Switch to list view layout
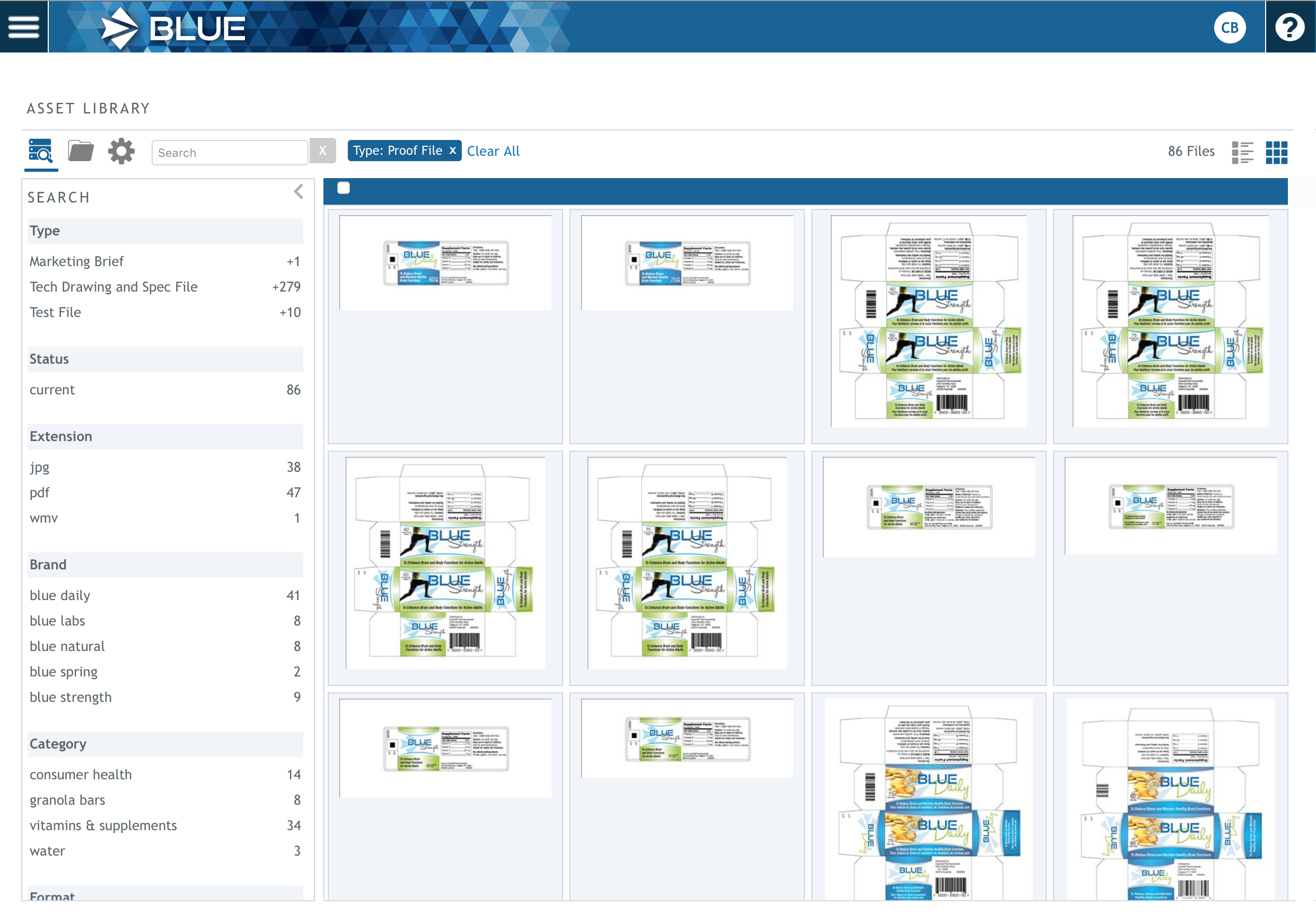The height and width of the screenshot is (915, 1316). pyautogui.click(x=1242, y=152)
